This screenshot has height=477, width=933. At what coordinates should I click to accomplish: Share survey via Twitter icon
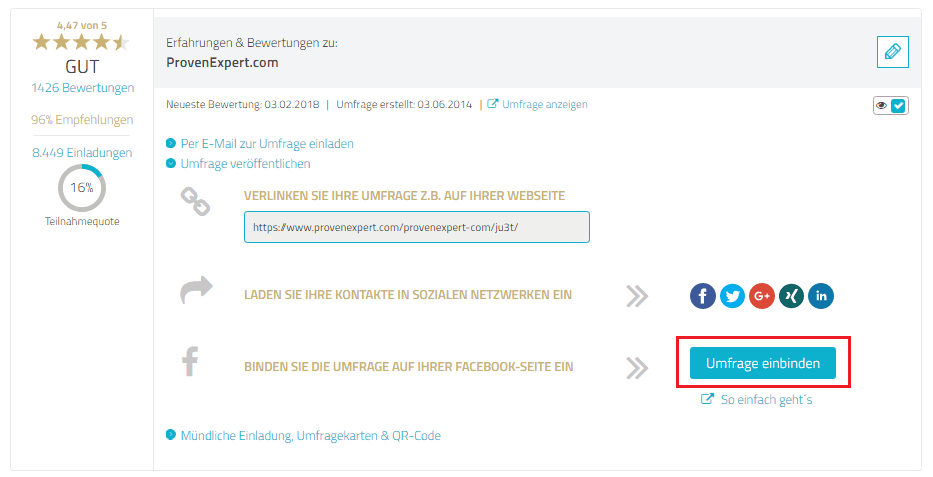[733, 295]
